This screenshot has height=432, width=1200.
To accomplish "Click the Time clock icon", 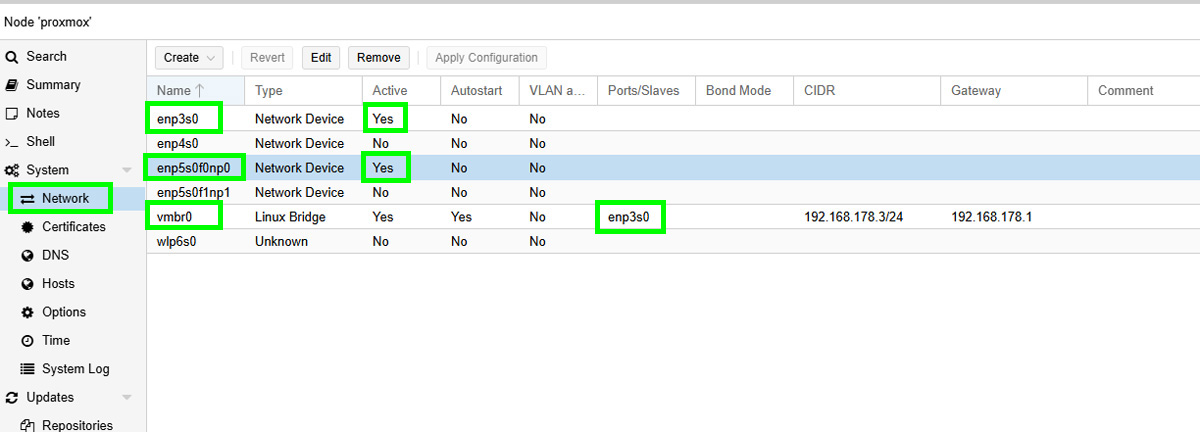I will tap(27, 341).
